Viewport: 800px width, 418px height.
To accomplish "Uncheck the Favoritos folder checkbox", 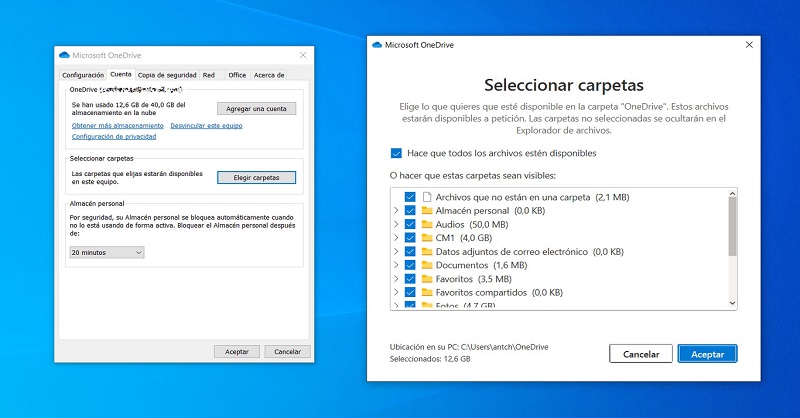I will point(410,279).
